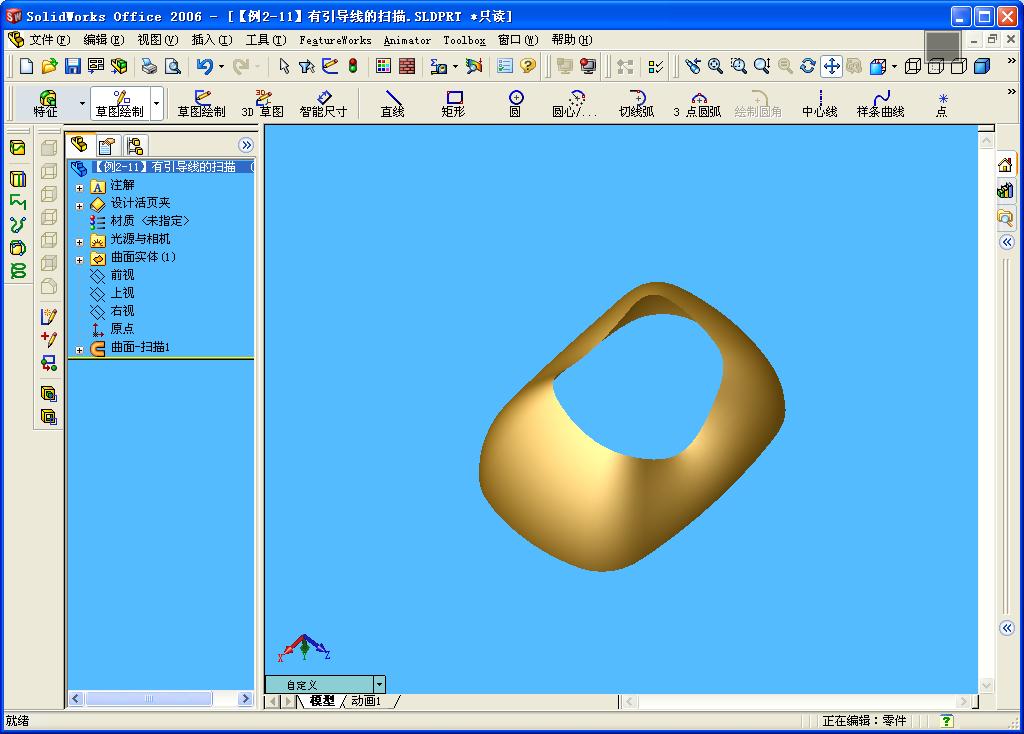
Task: Create a new document with the New icon
Action: 26,66
